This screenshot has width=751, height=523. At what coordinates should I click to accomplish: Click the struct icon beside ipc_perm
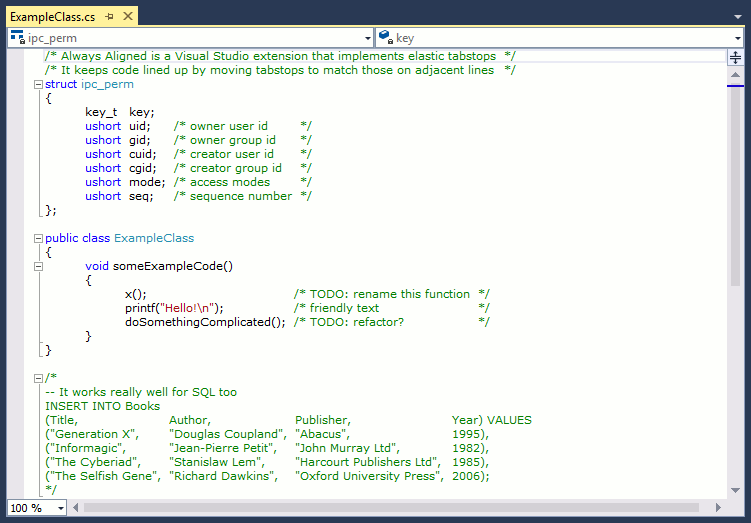coord(18,37)
